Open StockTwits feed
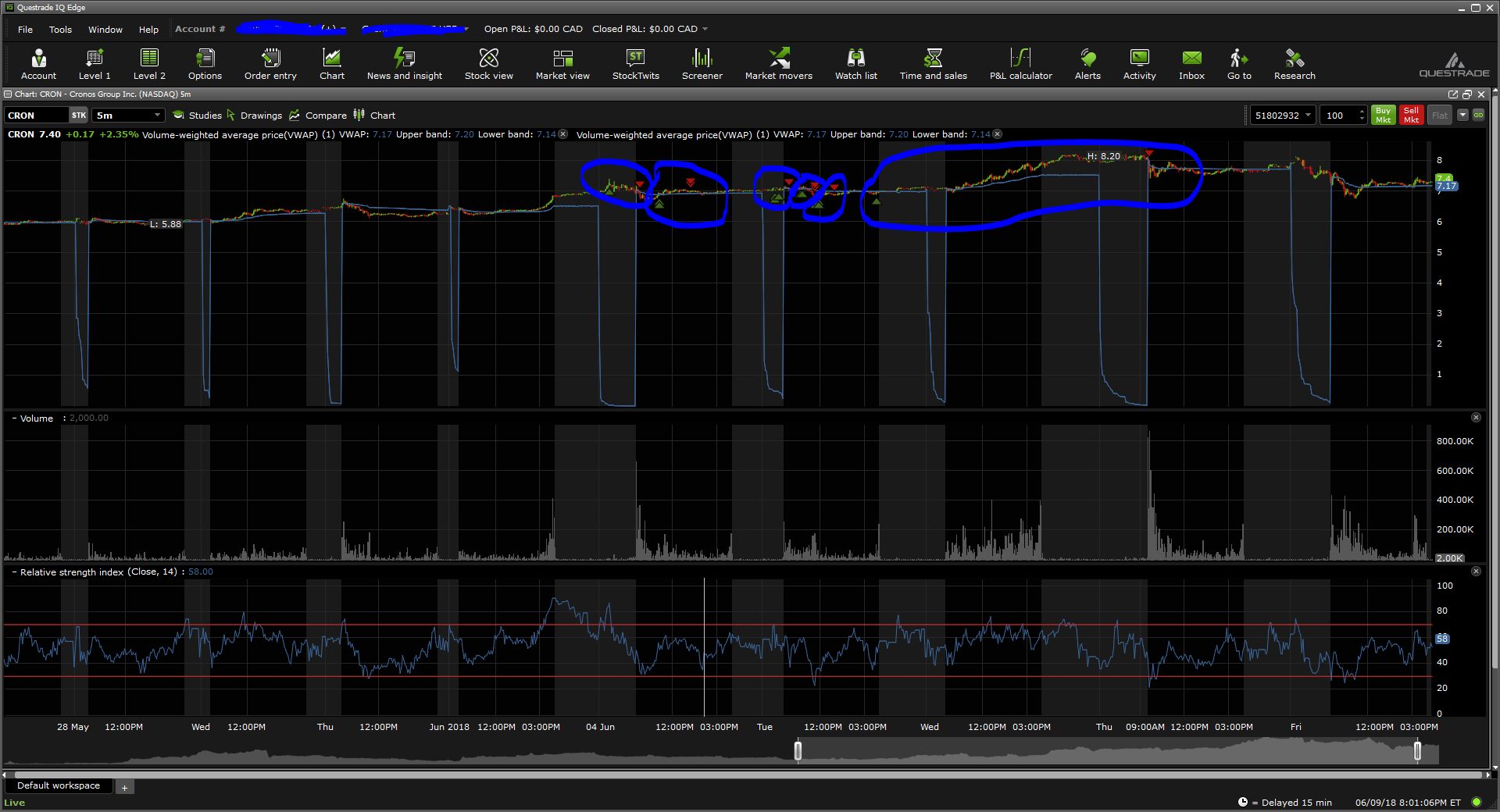1500x812 pixels. click(x=635, y=64)
